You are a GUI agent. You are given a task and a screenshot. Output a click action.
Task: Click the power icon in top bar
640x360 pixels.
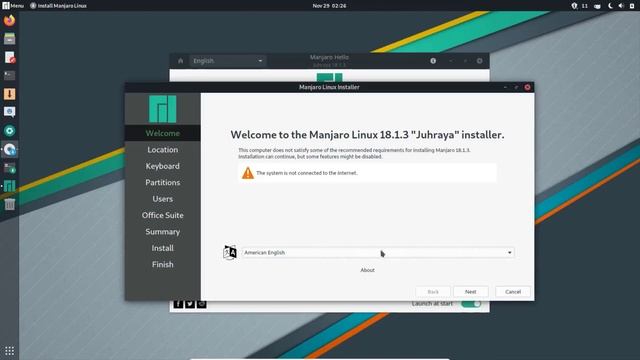[632, 6]
